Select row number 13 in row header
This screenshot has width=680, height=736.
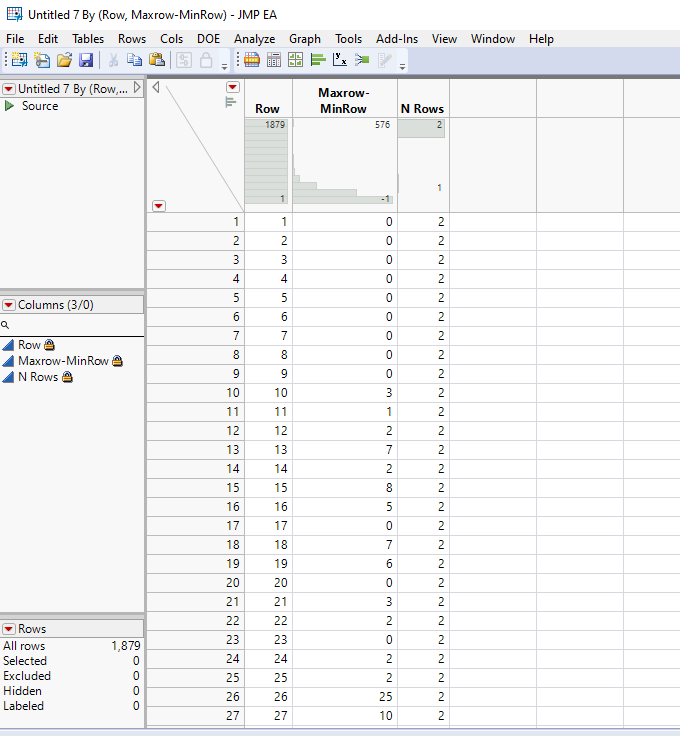(196, 450)
